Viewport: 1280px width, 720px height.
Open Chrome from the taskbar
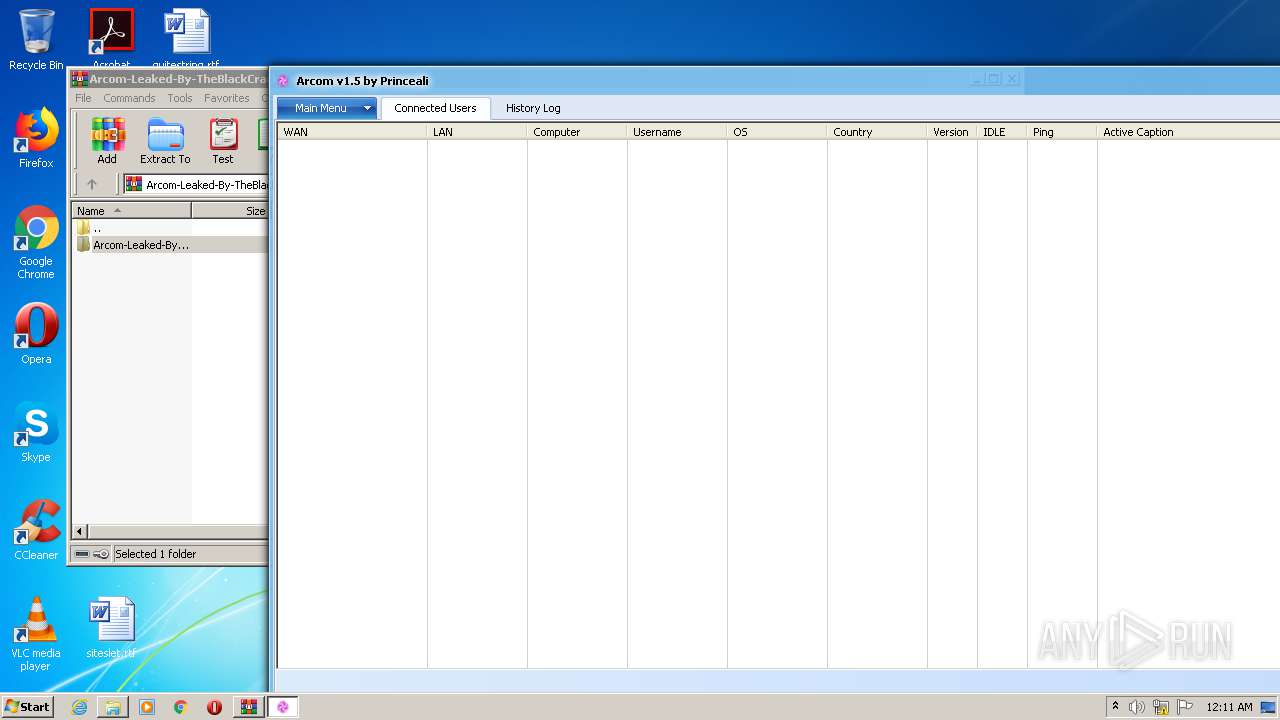click(x=180, y=707)
